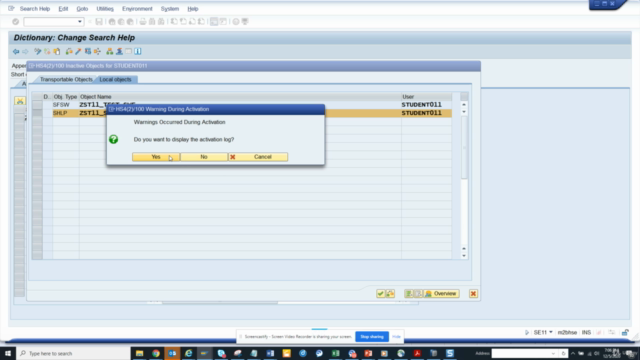Click the Save icon in the toolbar
Viewport: 640px width, 360px height.
(99, 22)
